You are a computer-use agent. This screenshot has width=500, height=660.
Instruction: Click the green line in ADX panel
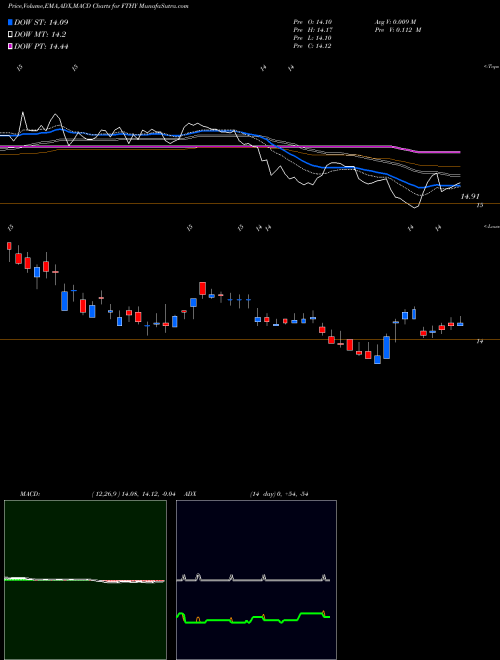[219, 621]
